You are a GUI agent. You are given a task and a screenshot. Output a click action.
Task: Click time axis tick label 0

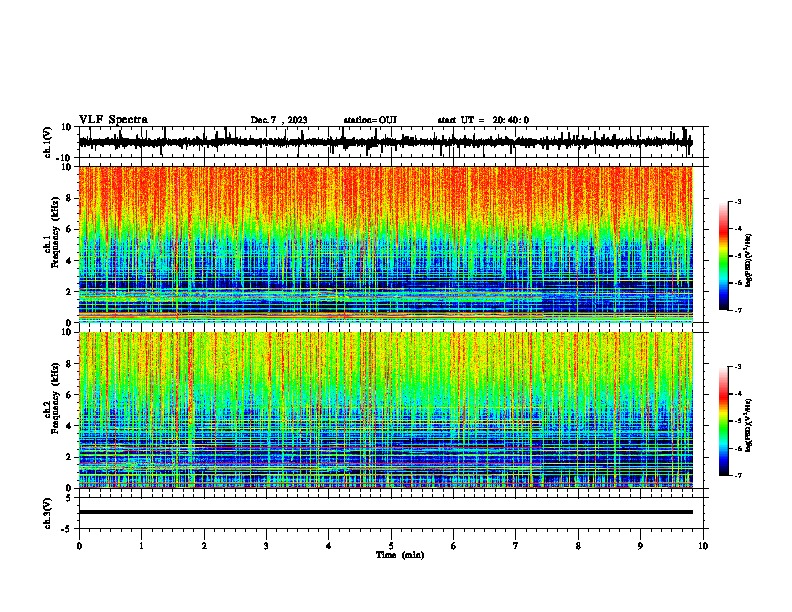click(79, 546)
